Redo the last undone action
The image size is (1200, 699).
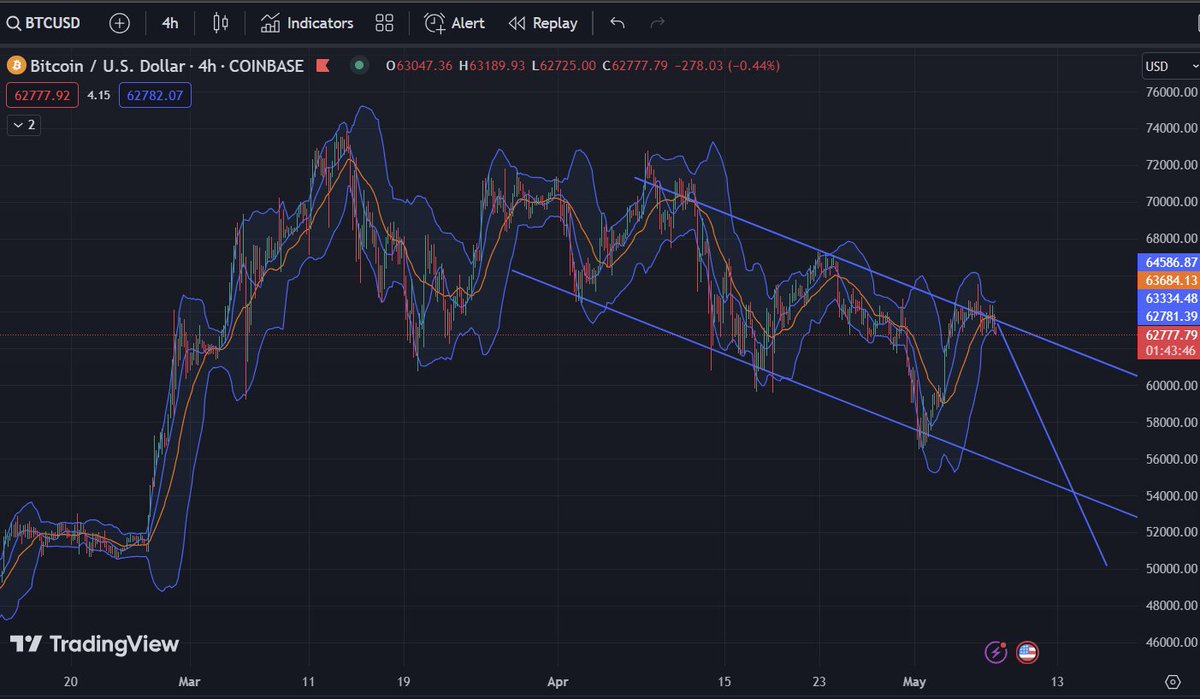657,23
